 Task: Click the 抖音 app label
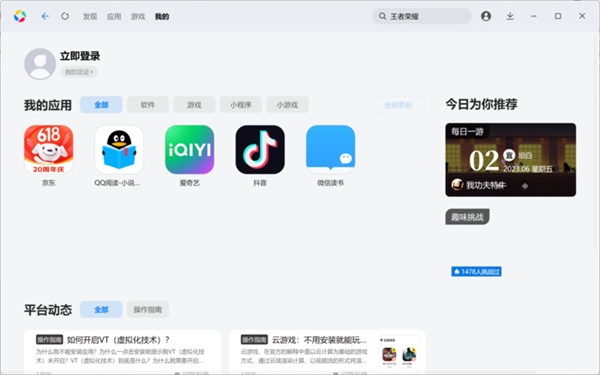click(x=260, y=183)
